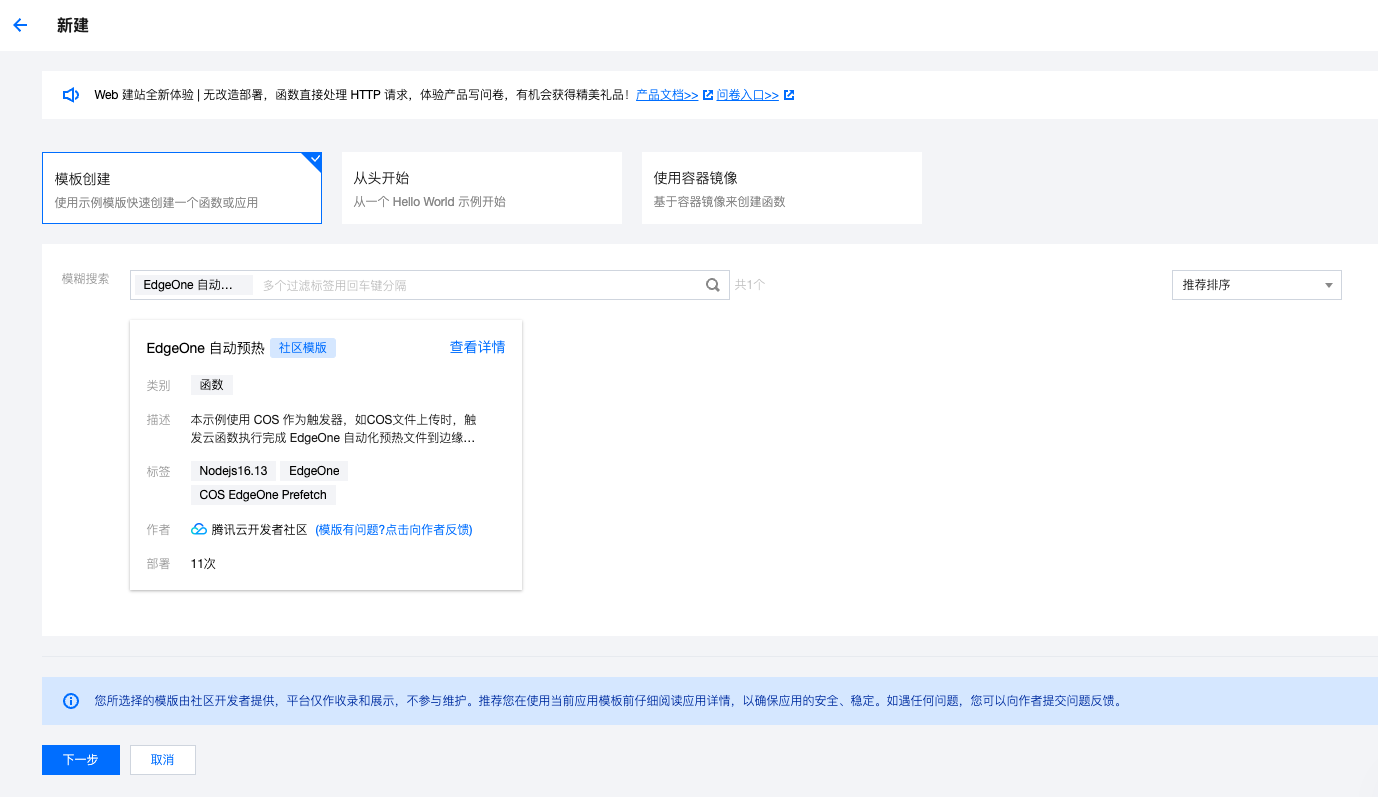Open the 推荐排序 sort dropdown

1257,285
